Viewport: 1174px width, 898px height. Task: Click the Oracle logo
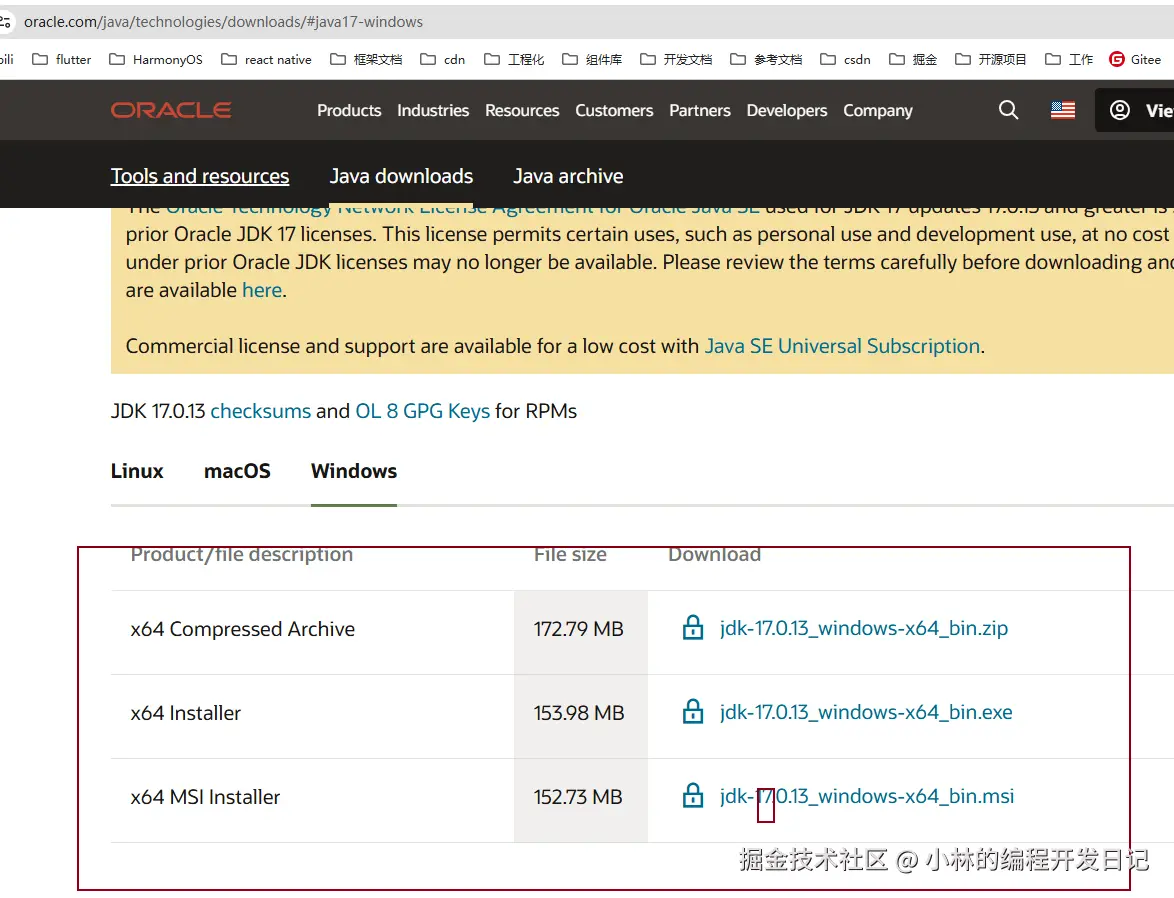coord(171,110)
